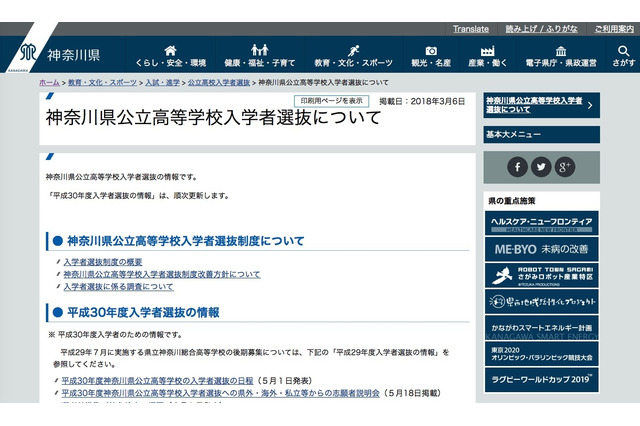This screenshot has height=426, width=640.
Task: Open 県西地域活性化プロジェクト banner
Action: tap(541, 302)
